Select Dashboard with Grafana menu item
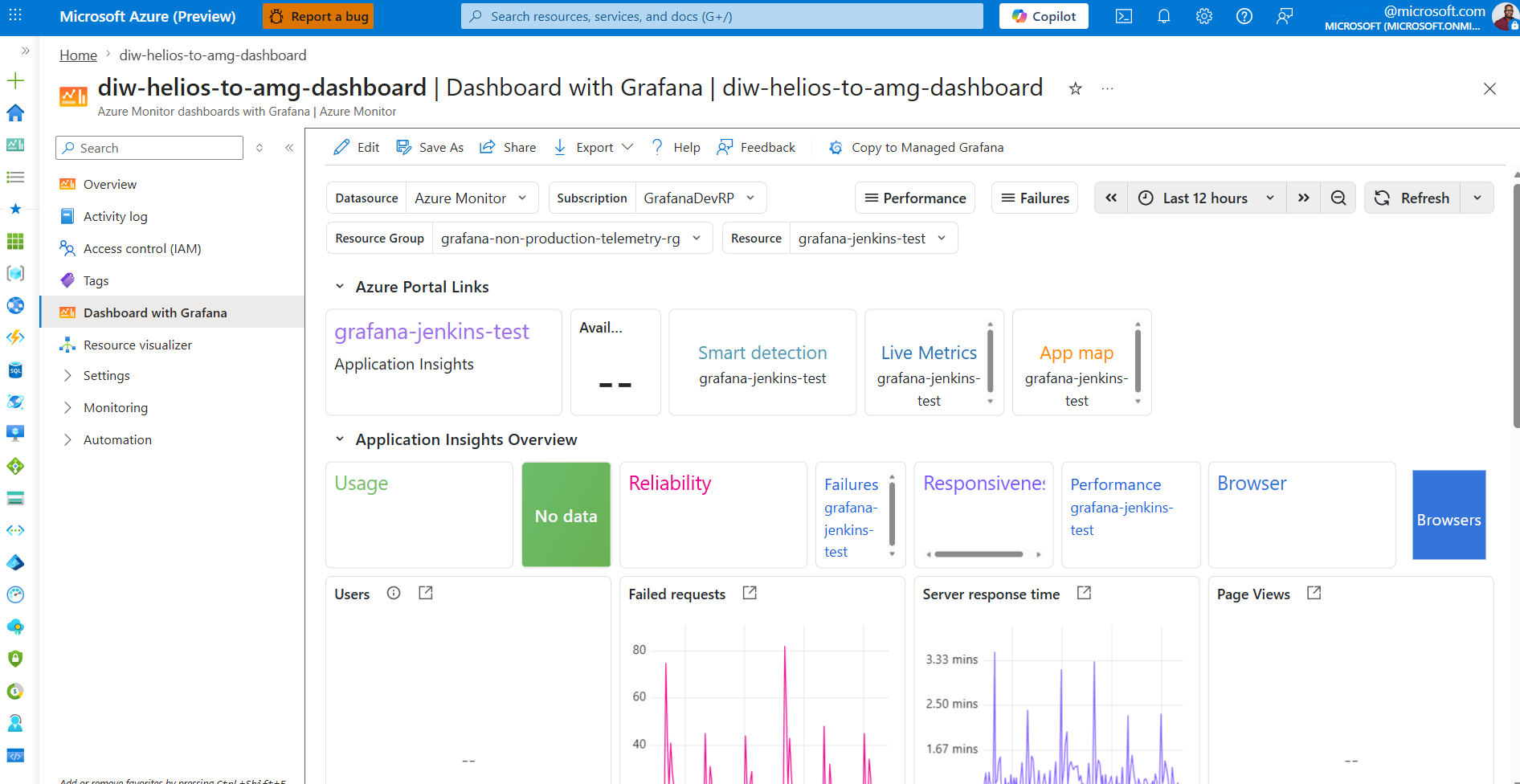Viewport: 1520px width, 784px height. pyautogui.click(x=172, y=312)
